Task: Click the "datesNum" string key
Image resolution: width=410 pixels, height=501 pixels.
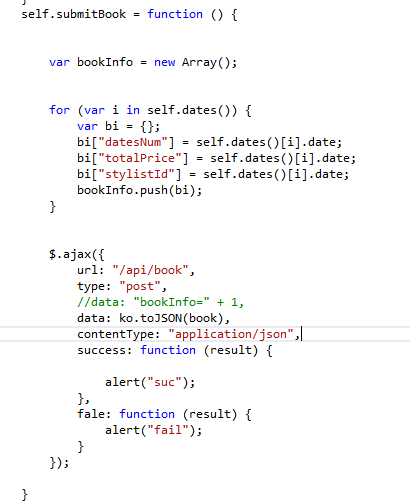Action: [x=133, y=142]
